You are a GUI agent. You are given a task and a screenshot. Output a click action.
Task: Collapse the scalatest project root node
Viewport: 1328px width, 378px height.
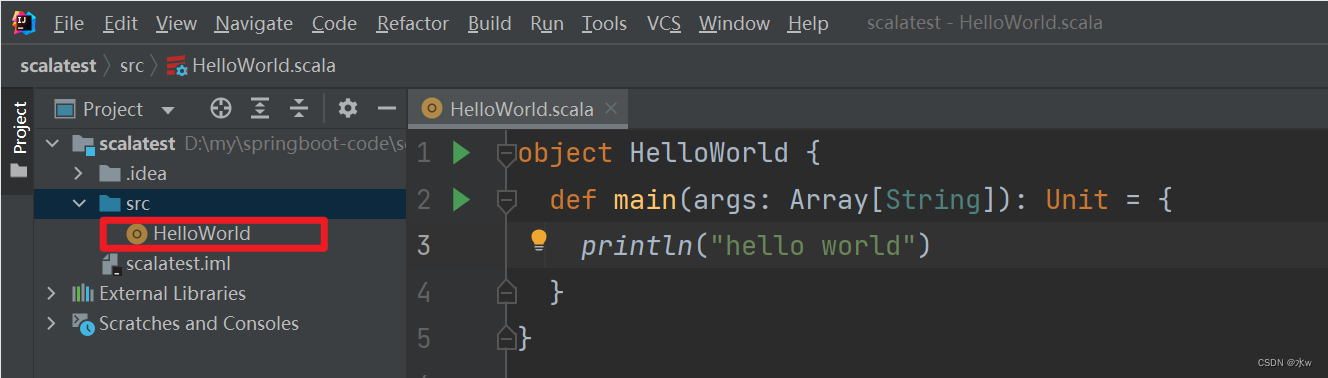53,143
